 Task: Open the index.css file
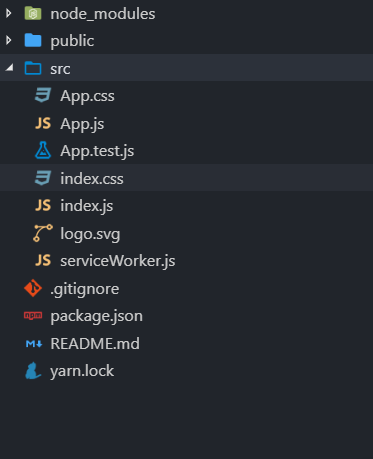pyautogui.click(x=92, y=178)
